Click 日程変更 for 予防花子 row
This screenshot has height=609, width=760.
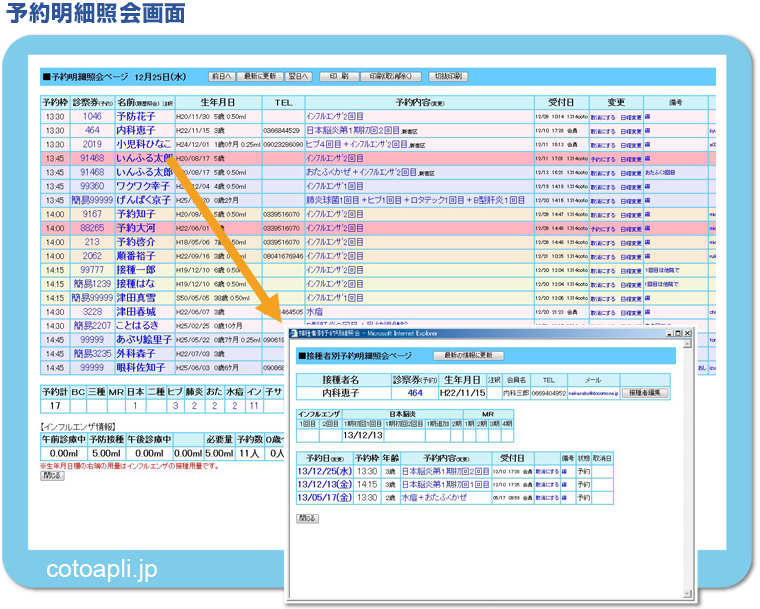click(631, 117)
